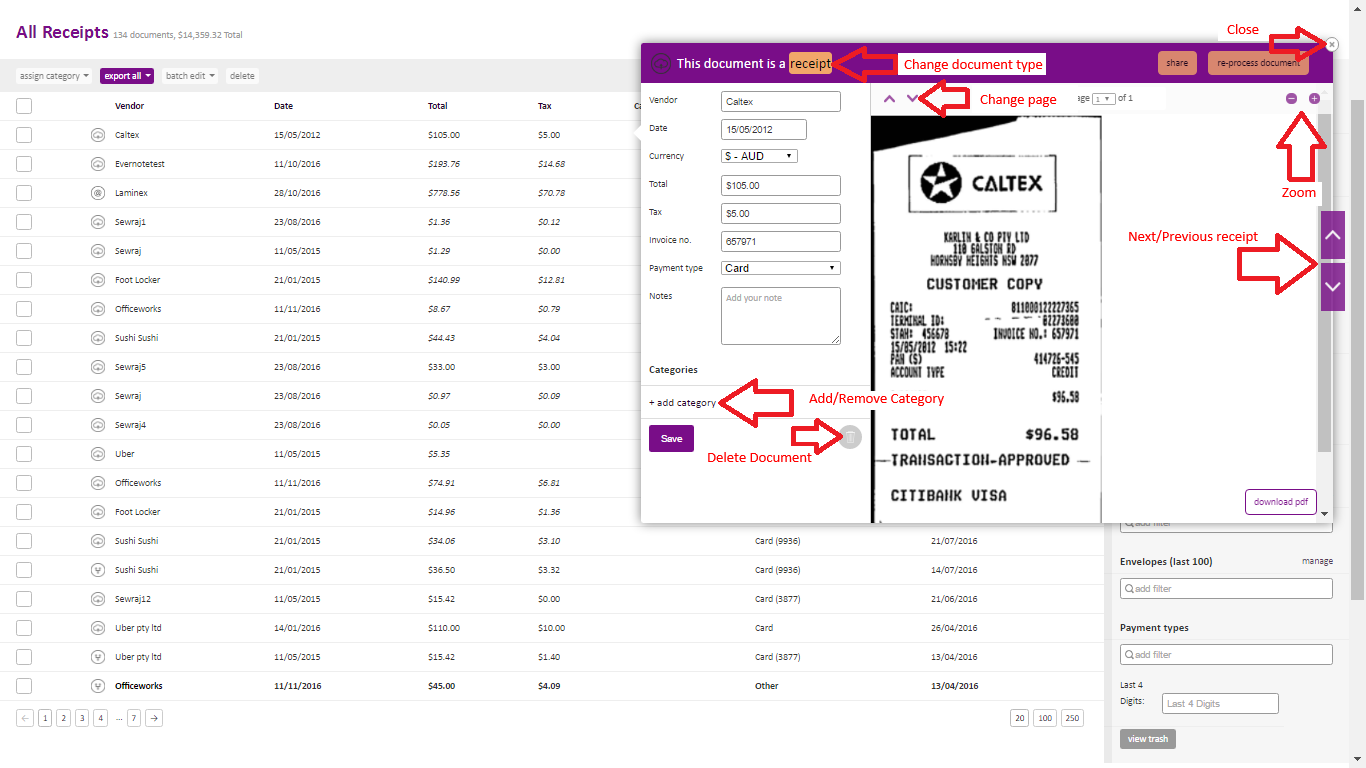
Task: Tick the checkbox for Officeworks $45.00 row
Action: [x=24, y=686]
